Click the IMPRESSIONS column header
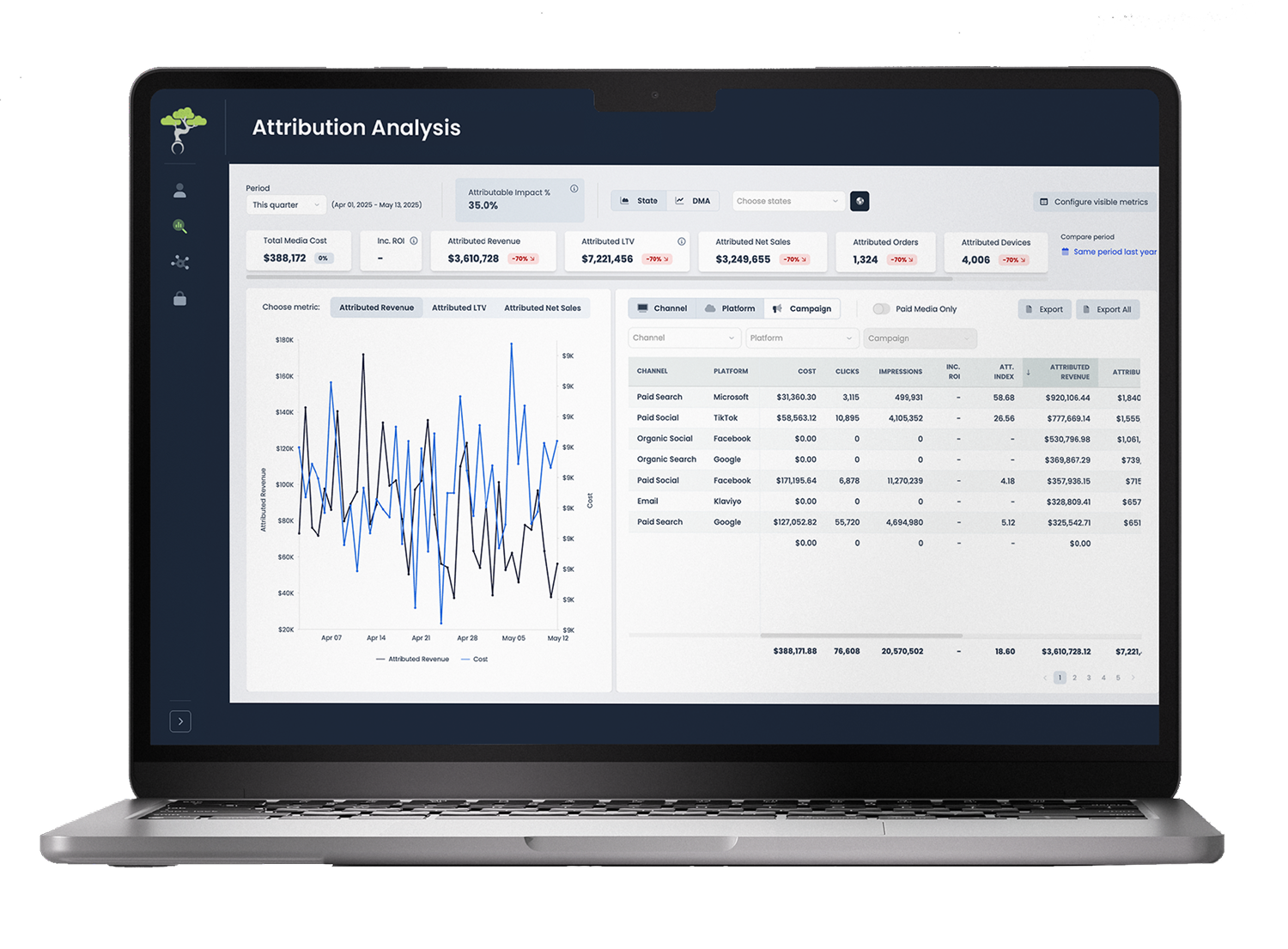This screenshot has height=949, width=1288. [901, 372]
